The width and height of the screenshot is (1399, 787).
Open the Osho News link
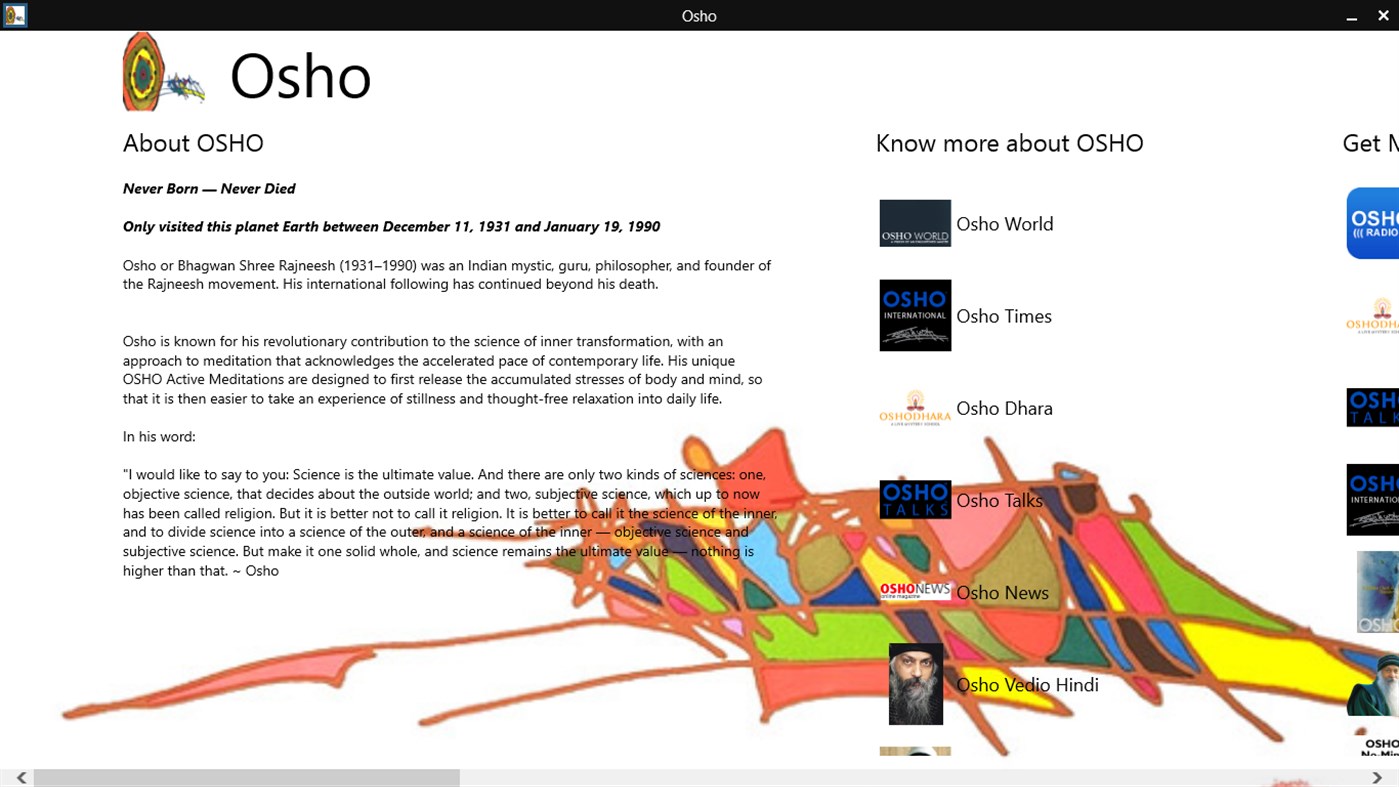pyautogui.click(x=1001, y=592)
